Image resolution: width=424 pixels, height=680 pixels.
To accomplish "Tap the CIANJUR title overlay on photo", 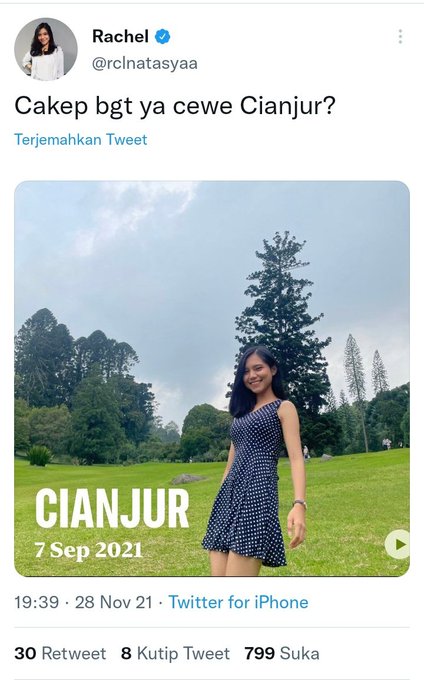I will point(112,508).
